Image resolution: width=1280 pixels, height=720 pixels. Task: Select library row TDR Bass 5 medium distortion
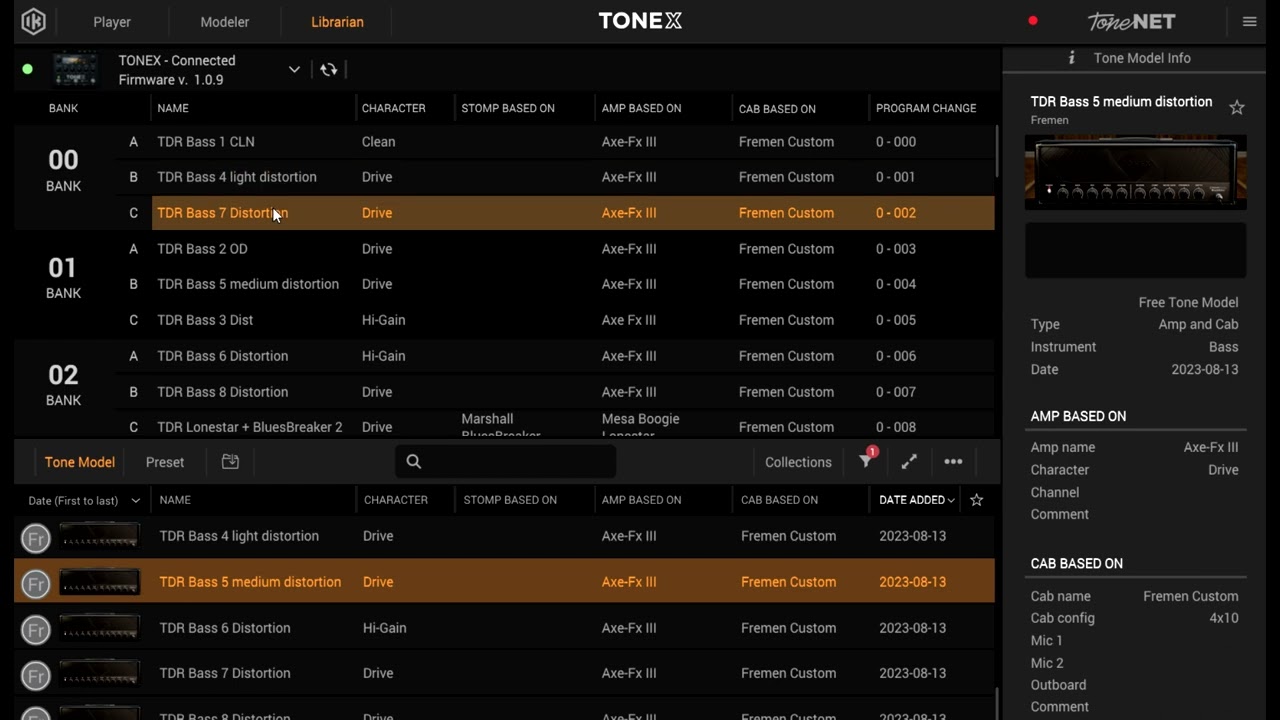pos(505,582)
